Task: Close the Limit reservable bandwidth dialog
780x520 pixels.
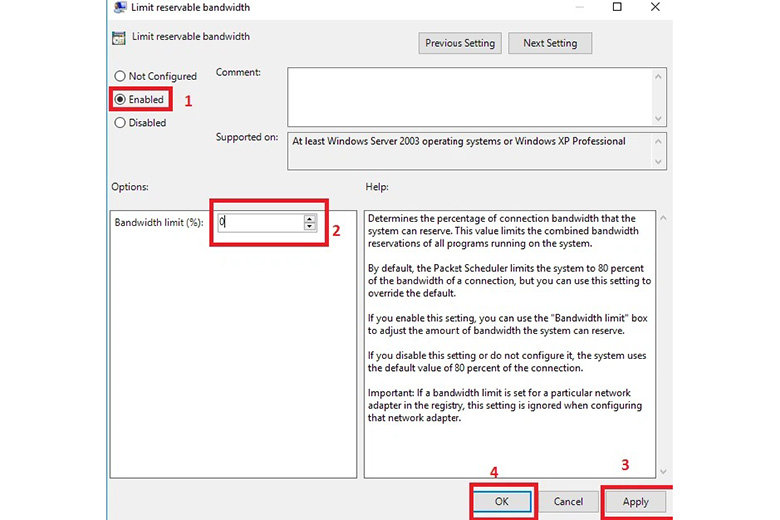Action: [x=656, y=8]
